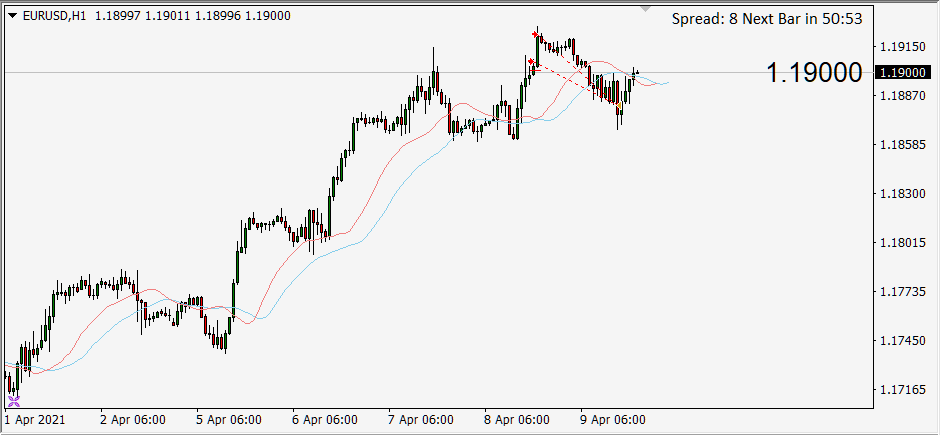This screenshot has height=435, width=941.
Task: Click the 1.17165 price scale label
Action: coord(901,390)
